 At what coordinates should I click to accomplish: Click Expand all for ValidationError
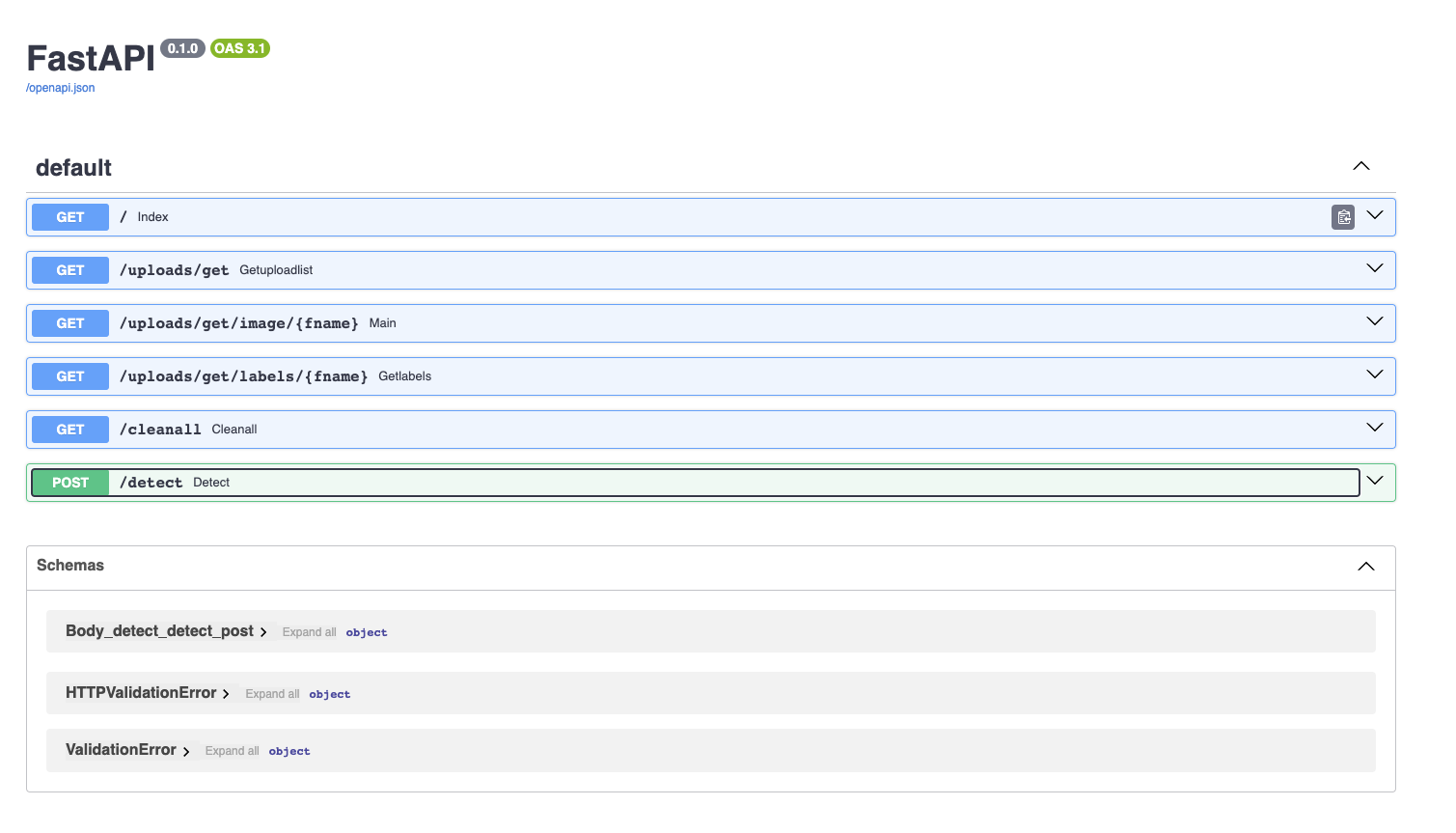tap(232, 751)
